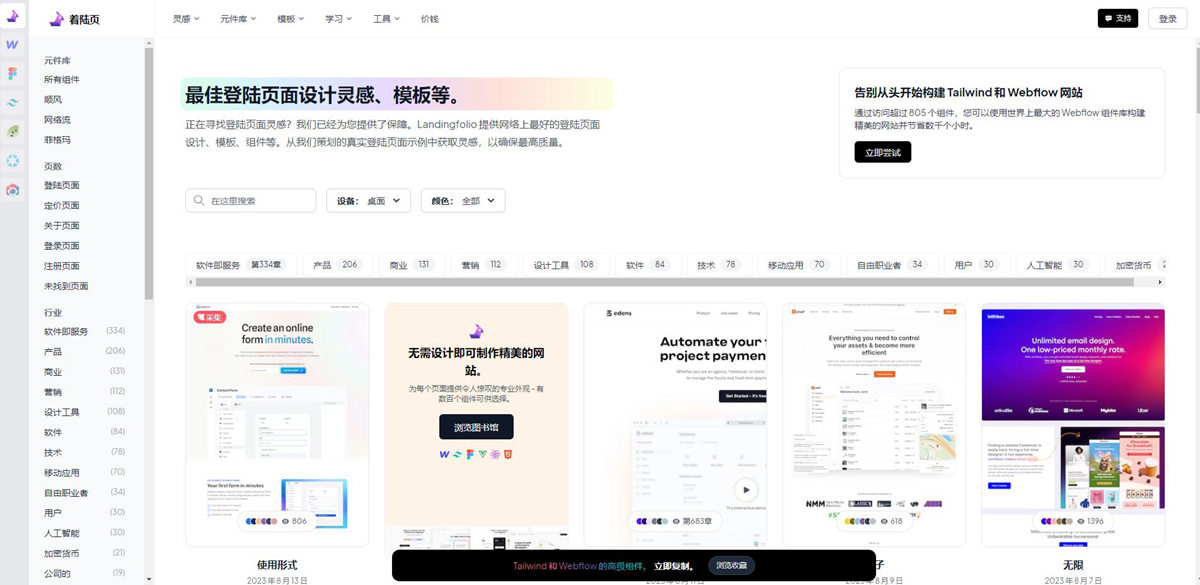
Task: Open the 工具 dropdown menu
Action: (x=386, y=19)
